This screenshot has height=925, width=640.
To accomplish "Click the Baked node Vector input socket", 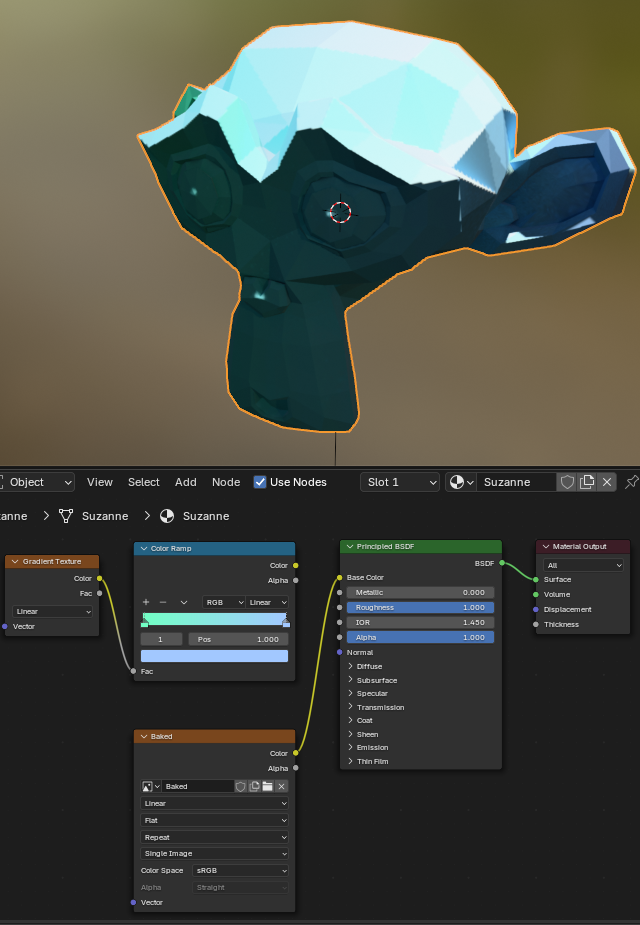I will [133, 903].
